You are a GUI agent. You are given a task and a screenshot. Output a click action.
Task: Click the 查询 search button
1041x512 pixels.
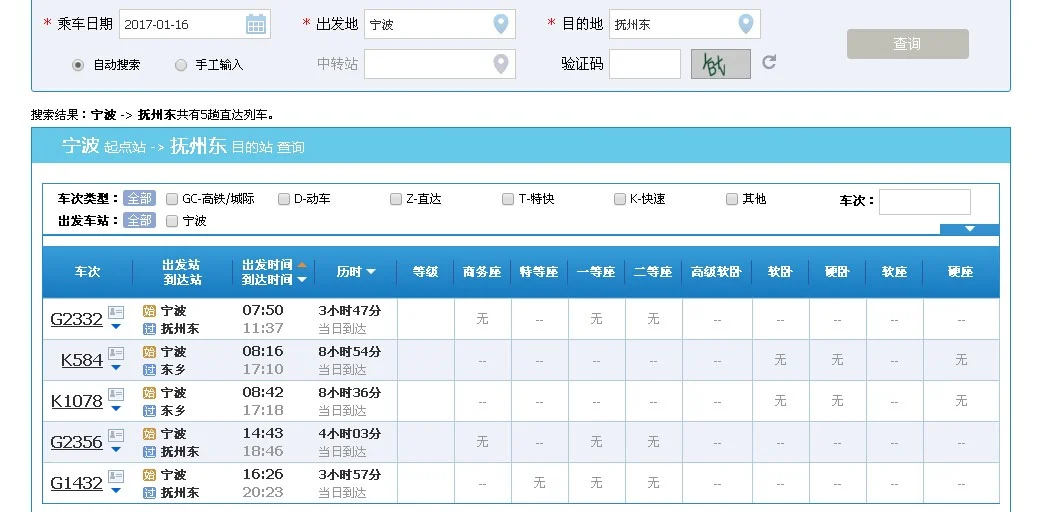pos(908,44)
